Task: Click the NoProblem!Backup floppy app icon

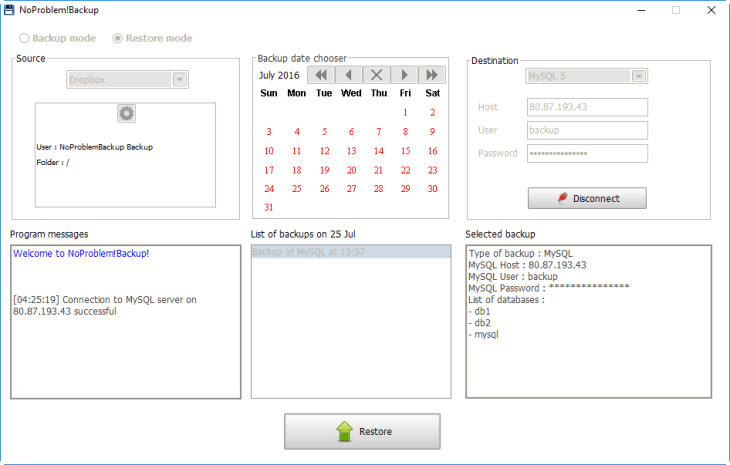Action: (9, 10)
